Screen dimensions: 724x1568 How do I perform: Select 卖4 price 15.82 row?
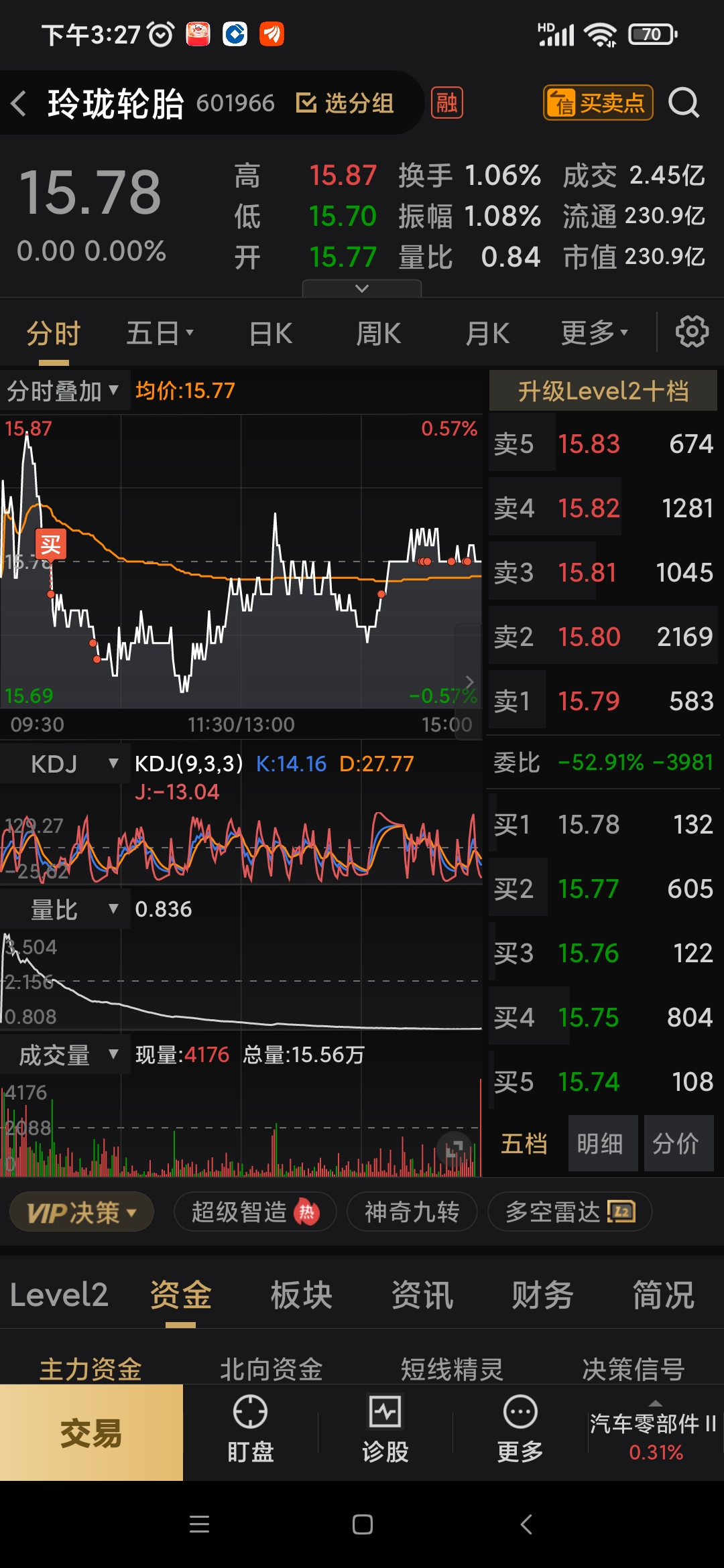pyautogui.click(x=603, y=508)
